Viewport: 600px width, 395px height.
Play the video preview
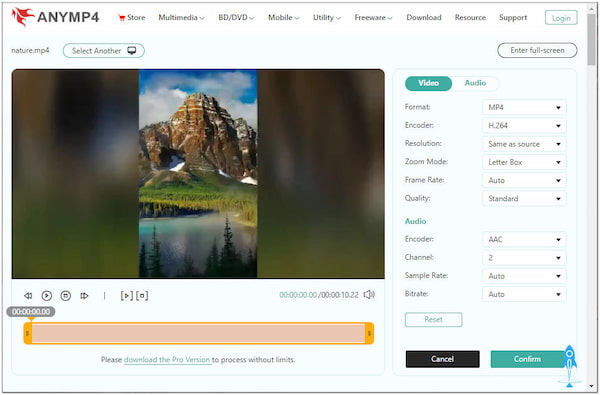pyautogui.click(x=47, y=295)
